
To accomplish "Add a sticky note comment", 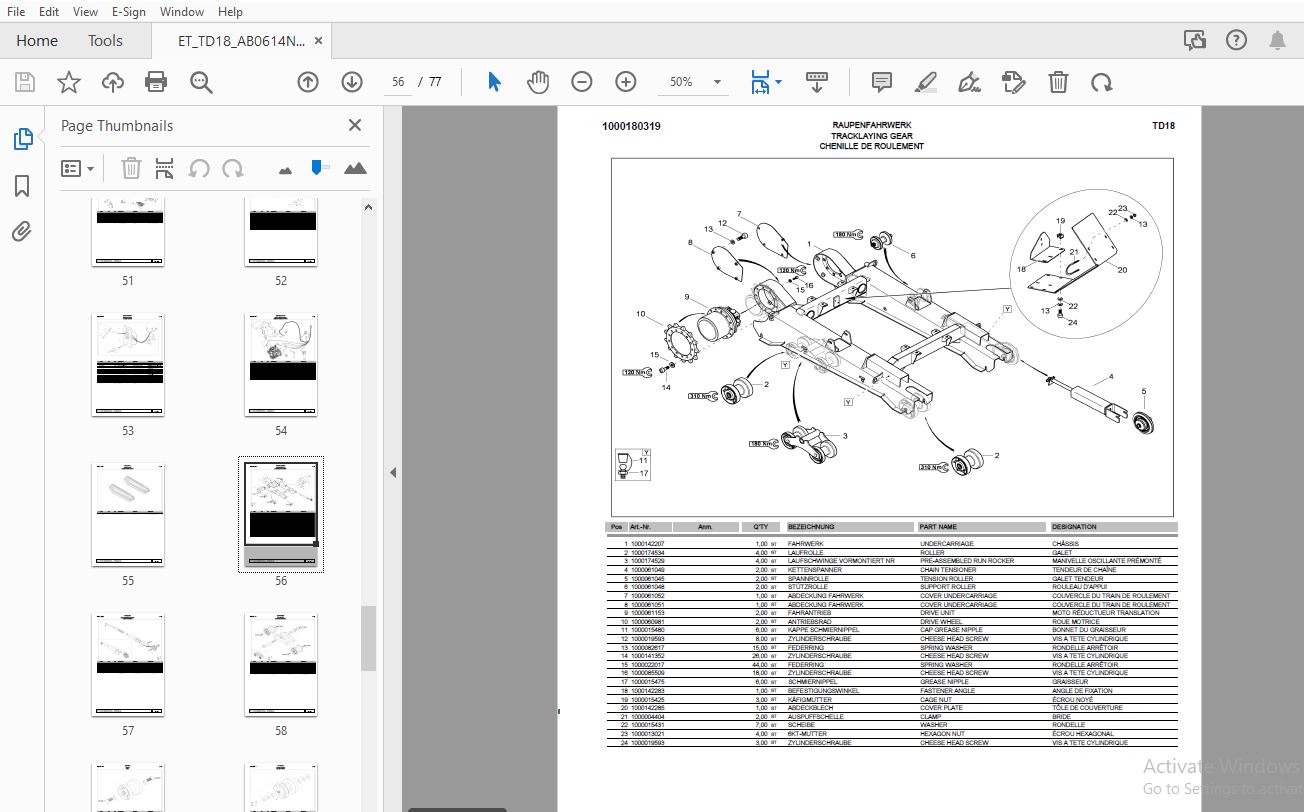I will [881, 82].
